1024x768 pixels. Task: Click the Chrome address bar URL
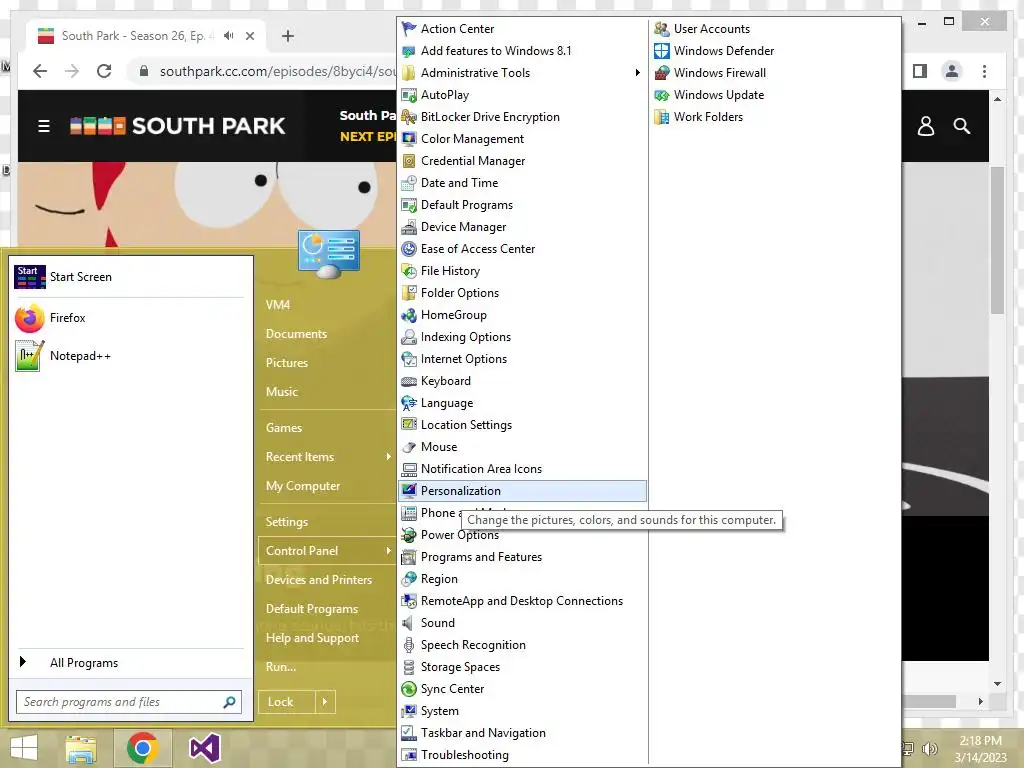[x=277, y=71]
